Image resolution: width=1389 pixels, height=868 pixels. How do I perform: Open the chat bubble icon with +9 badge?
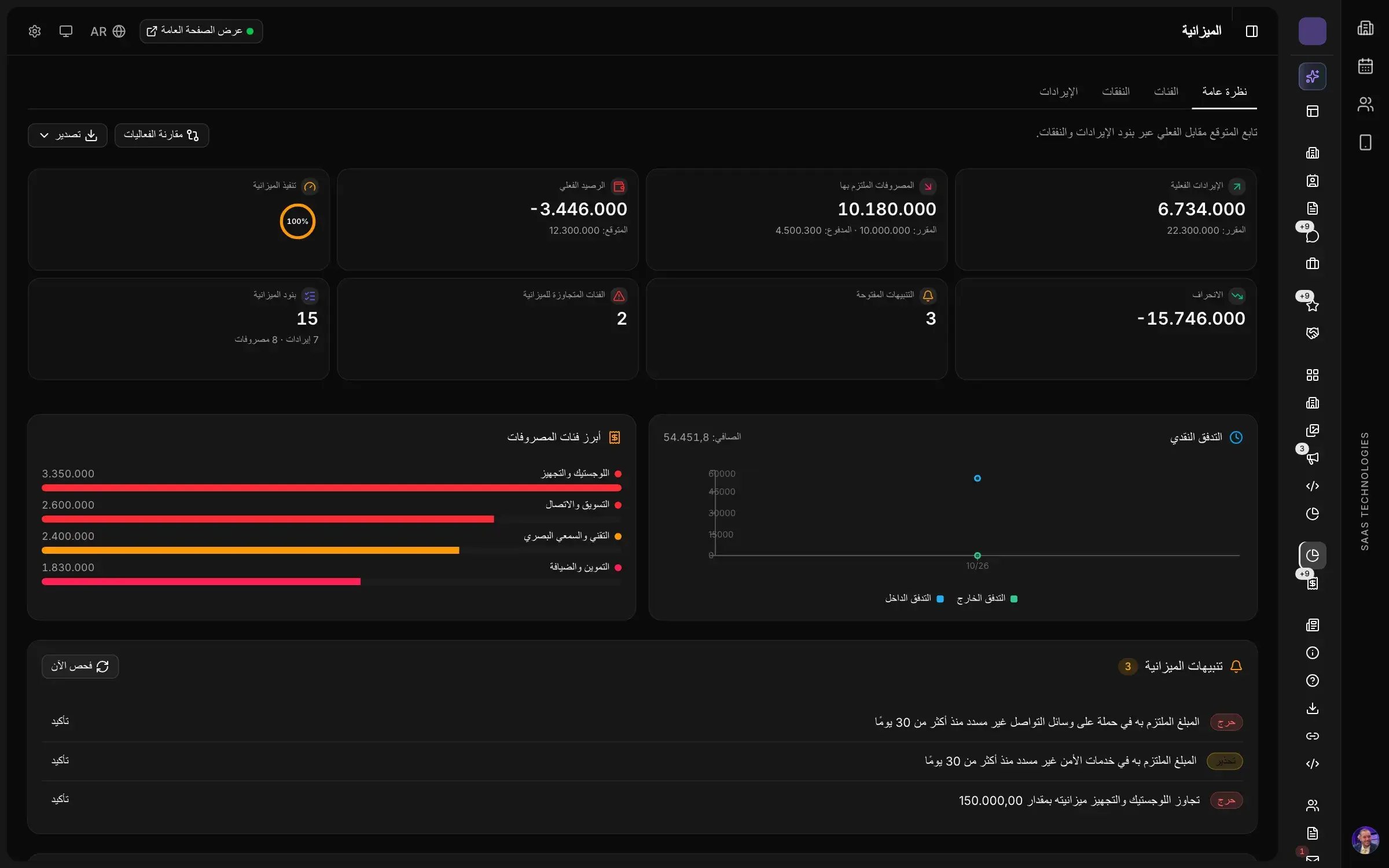(x=1312, y=236)
